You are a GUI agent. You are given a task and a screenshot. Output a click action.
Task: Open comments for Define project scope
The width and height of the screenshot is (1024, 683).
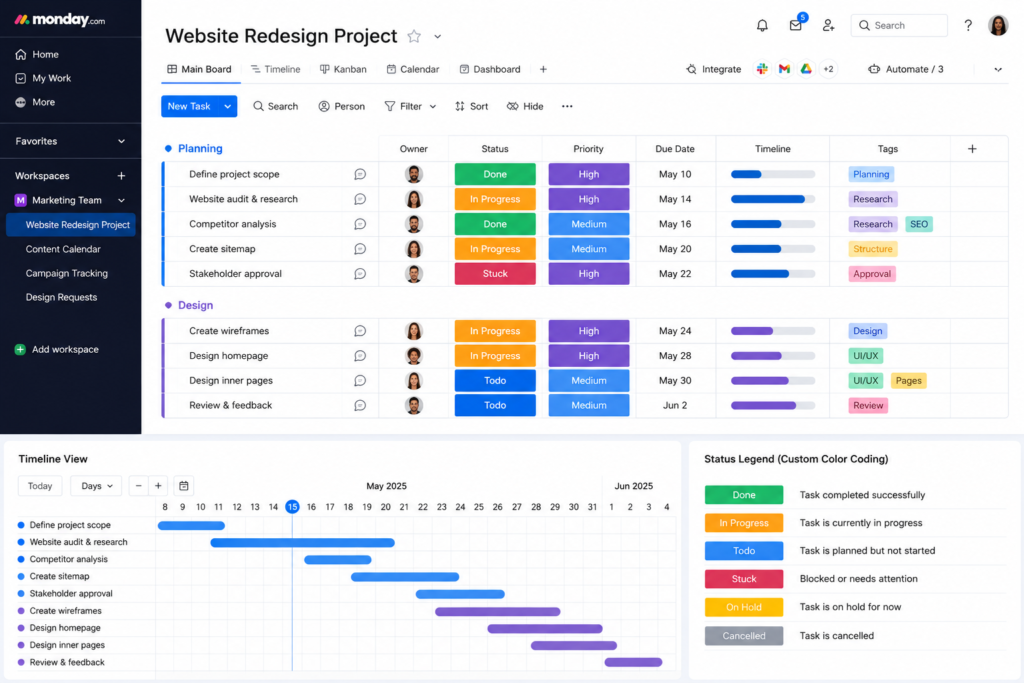tap(360, 174)
